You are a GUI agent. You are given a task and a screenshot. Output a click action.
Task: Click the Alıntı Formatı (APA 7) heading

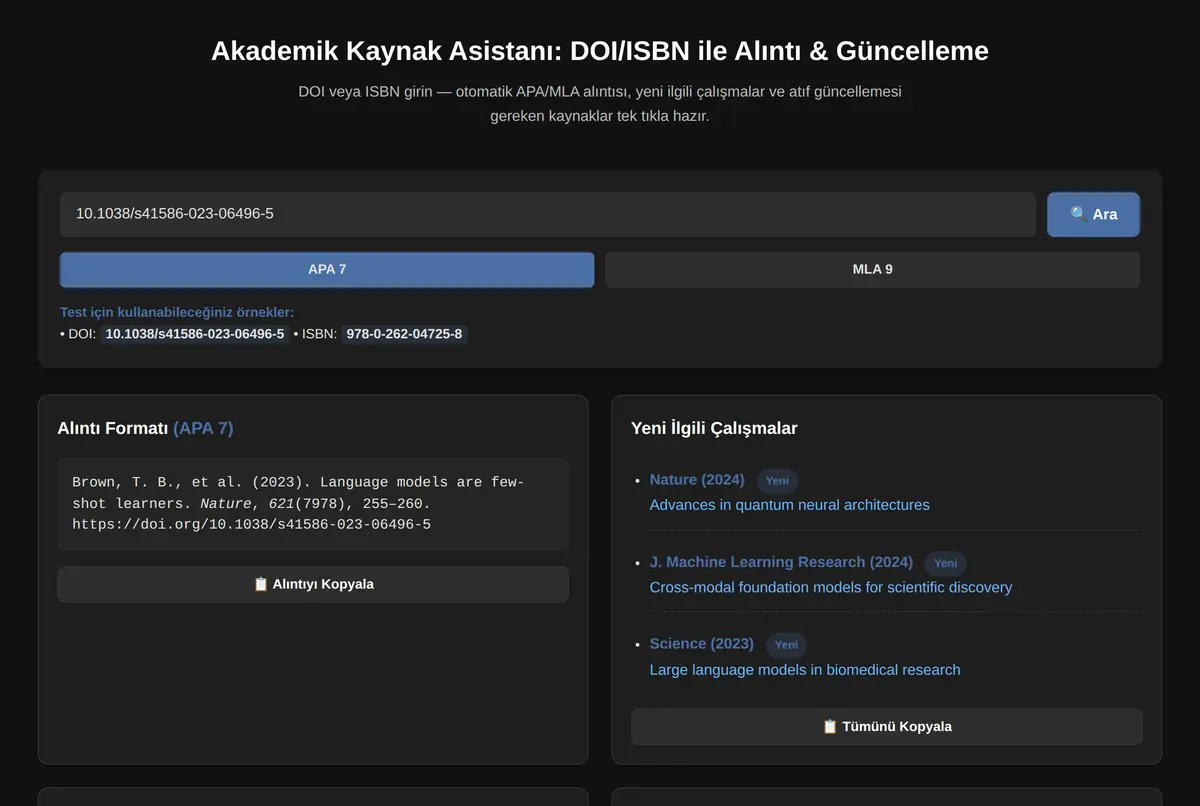tap(145, 428)
